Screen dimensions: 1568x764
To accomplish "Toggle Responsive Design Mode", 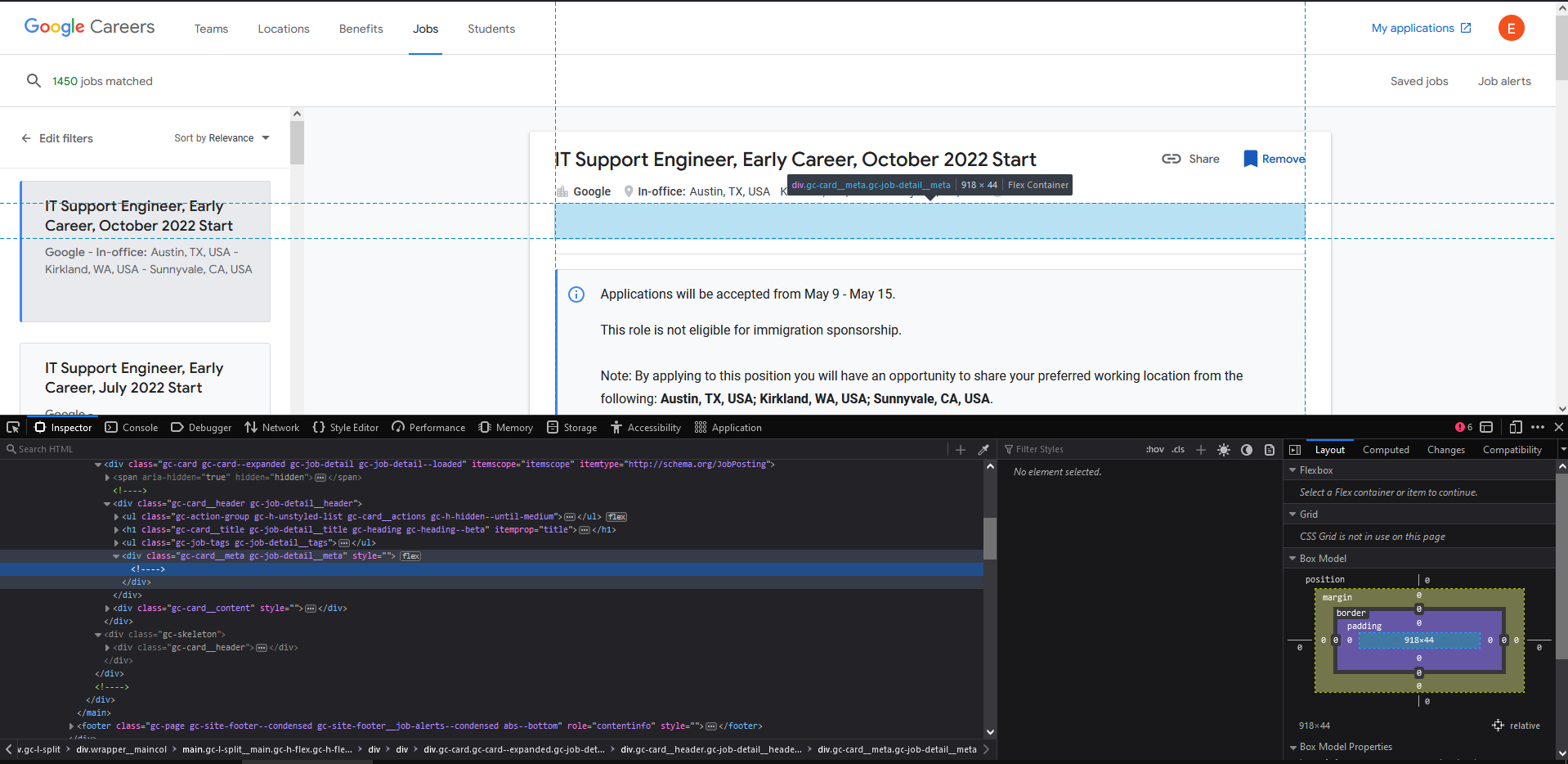I will pos(1516,427).
